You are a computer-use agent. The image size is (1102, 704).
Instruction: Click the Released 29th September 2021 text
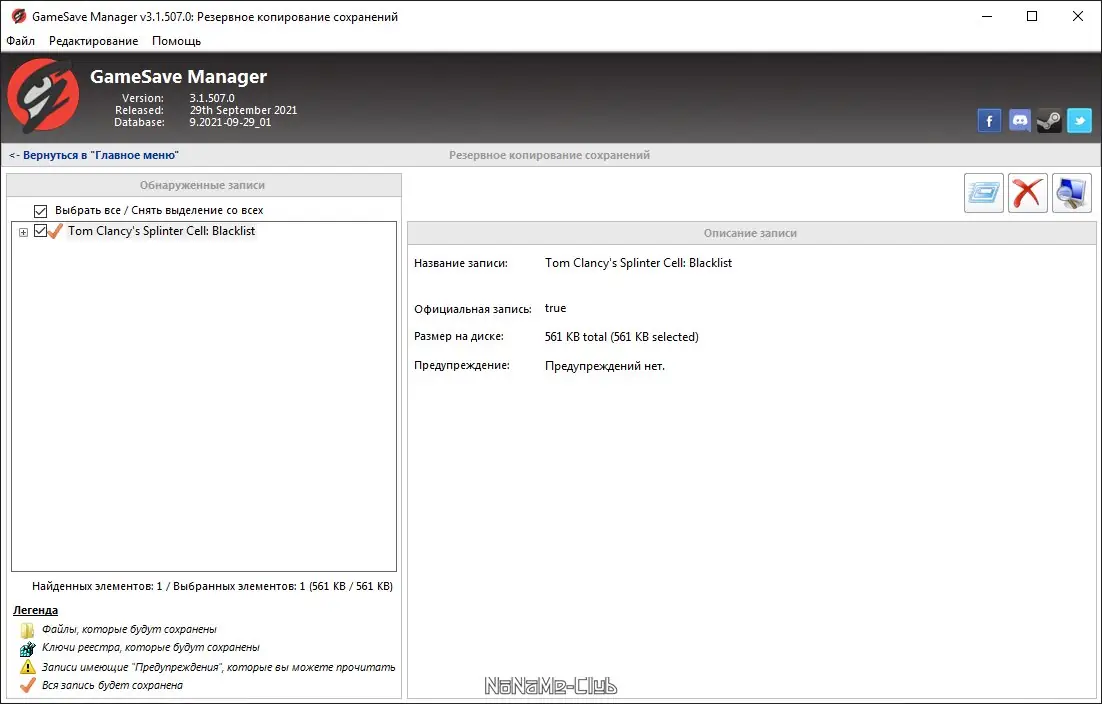pos(243,110)
